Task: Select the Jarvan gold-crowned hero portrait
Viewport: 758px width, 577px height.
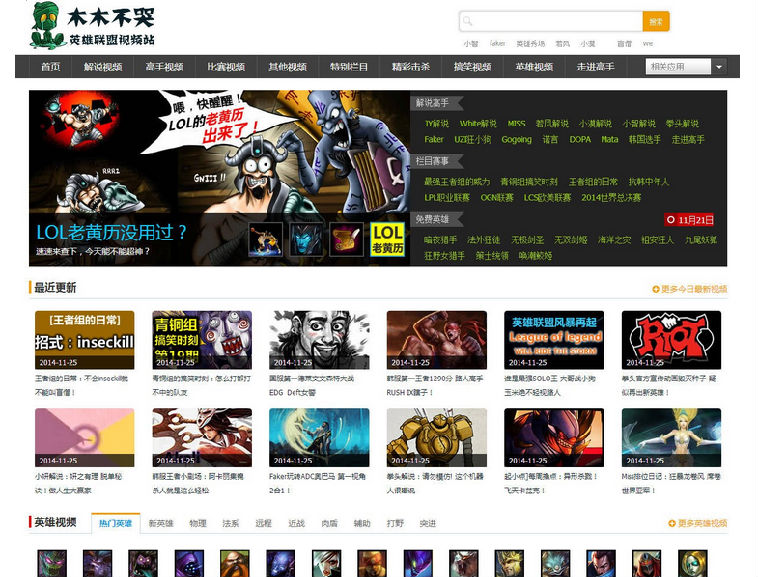Action: coord(509,563)
